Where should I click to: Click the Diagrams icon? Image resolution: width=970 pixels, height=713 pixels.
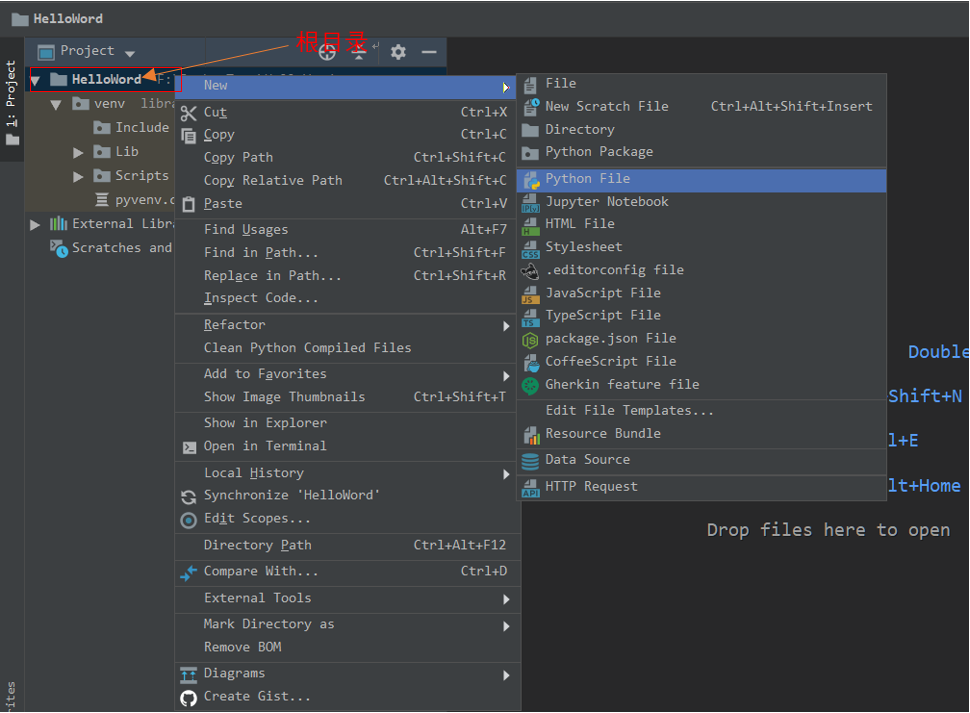tap(189, 675)
